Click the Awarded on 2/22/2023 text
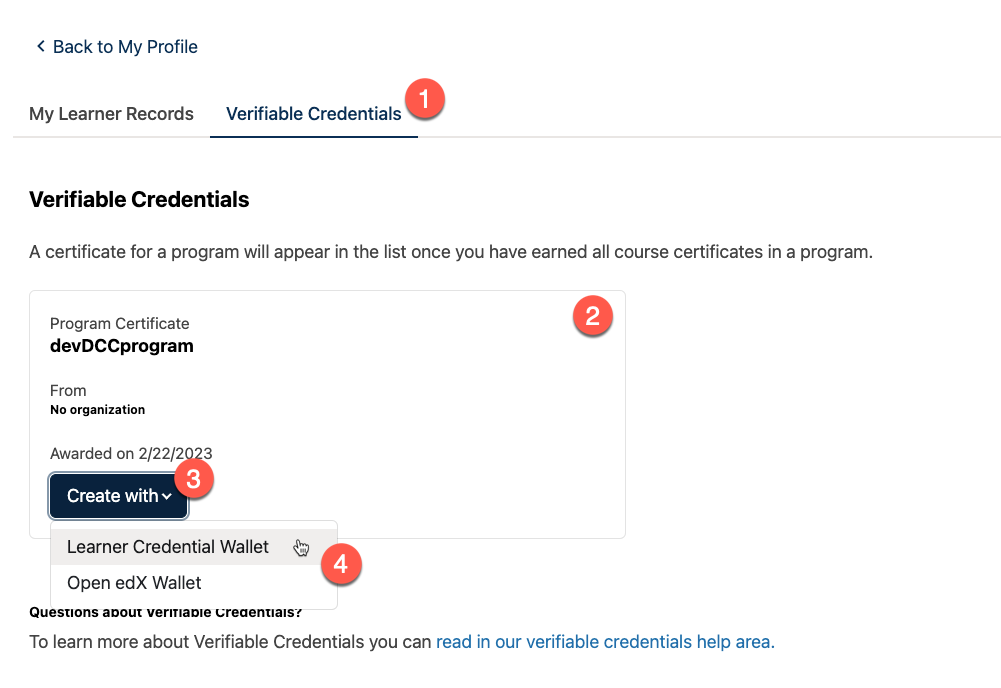 [130, 453]
